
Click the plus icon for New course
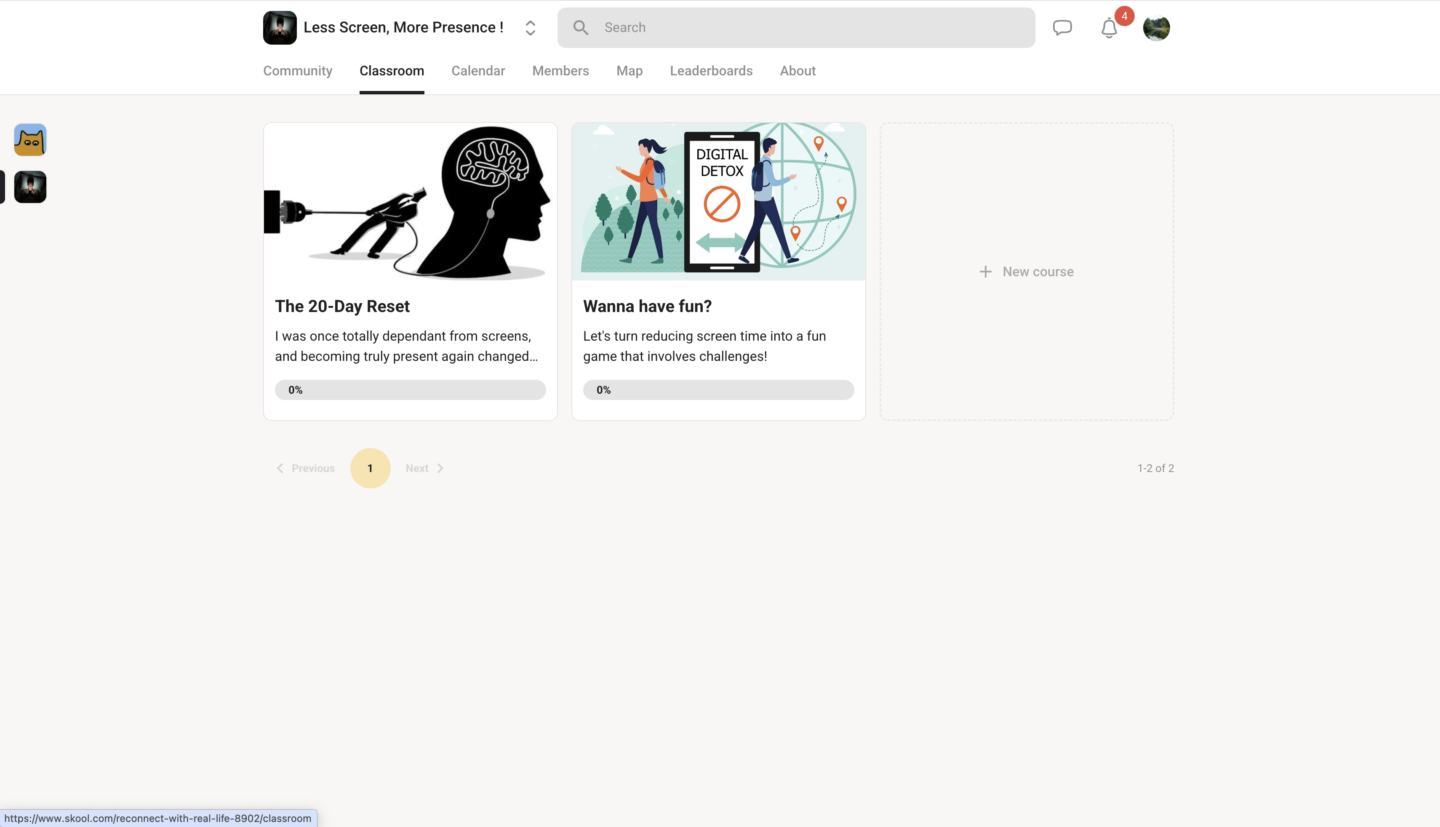click(985, 272)
